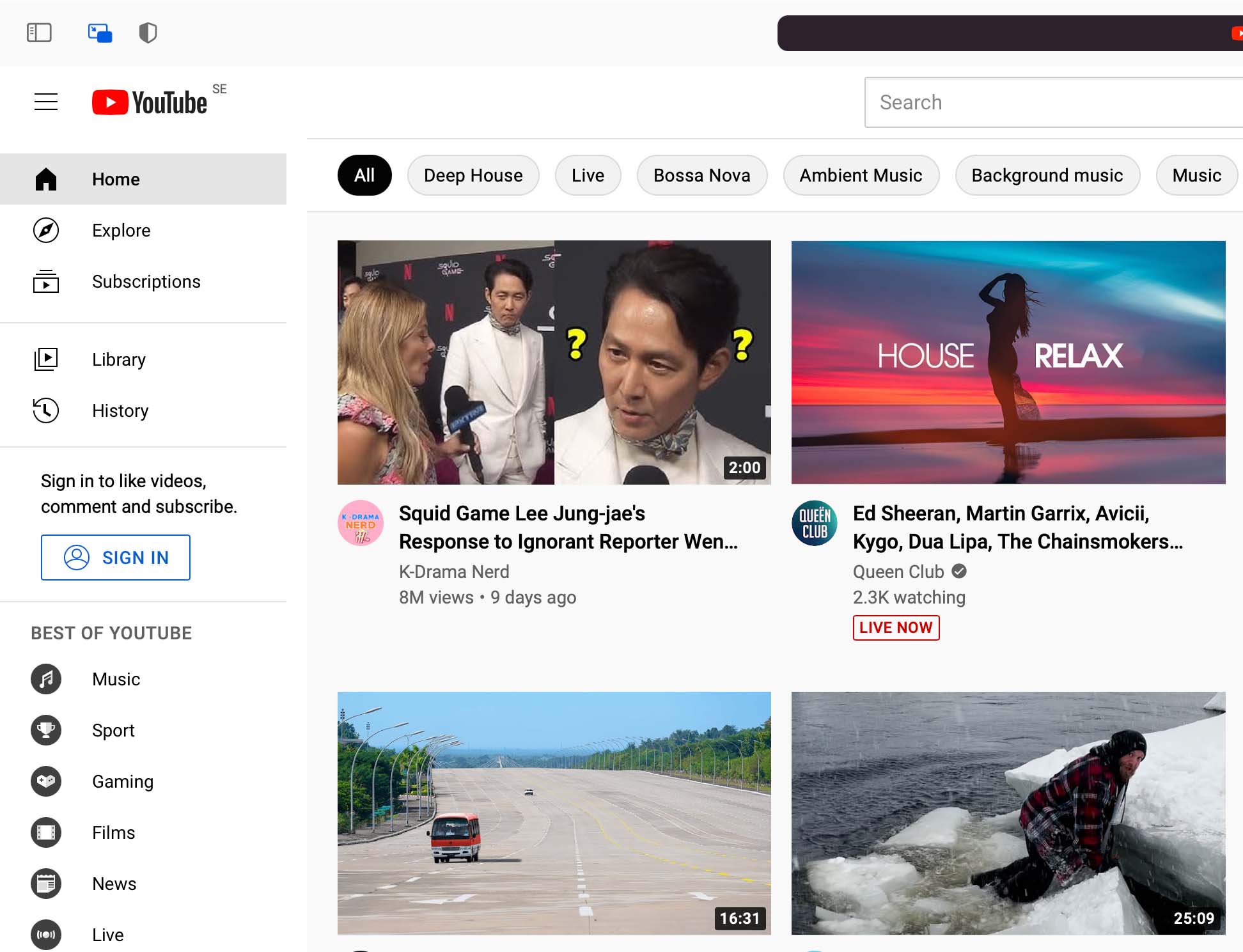
Task: Open the Squid Game interview thumbnail
Action: (554, 361)
